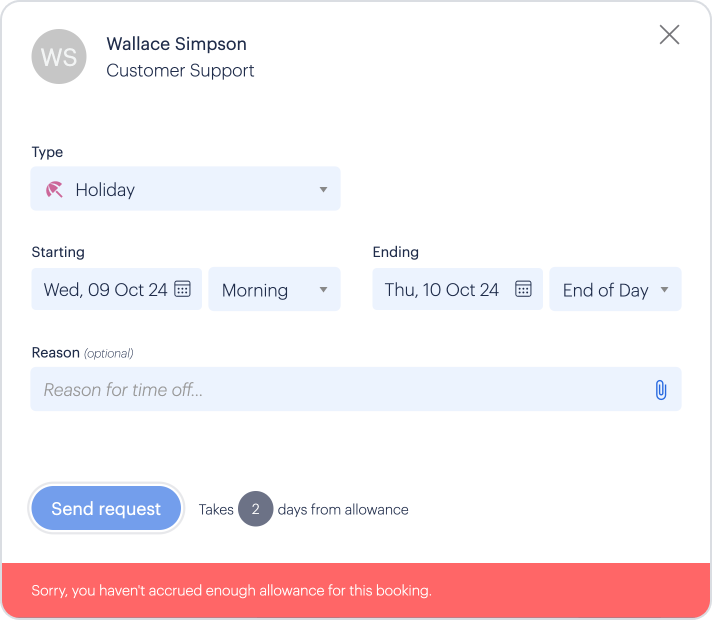Click the Customer Support department text

click(180, 71)
